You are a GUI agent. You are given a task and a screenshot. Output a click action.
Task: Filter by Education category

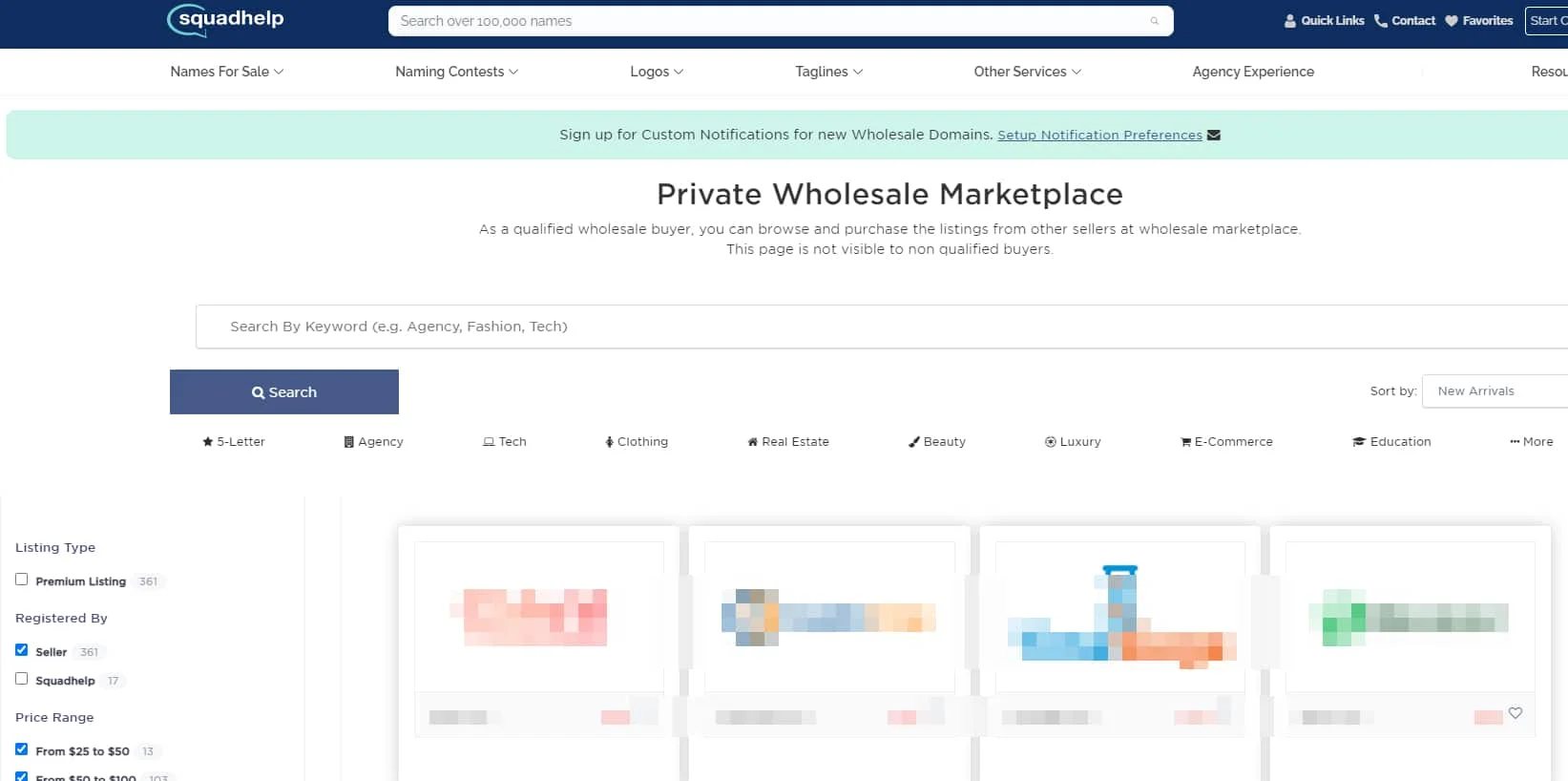1391,442
